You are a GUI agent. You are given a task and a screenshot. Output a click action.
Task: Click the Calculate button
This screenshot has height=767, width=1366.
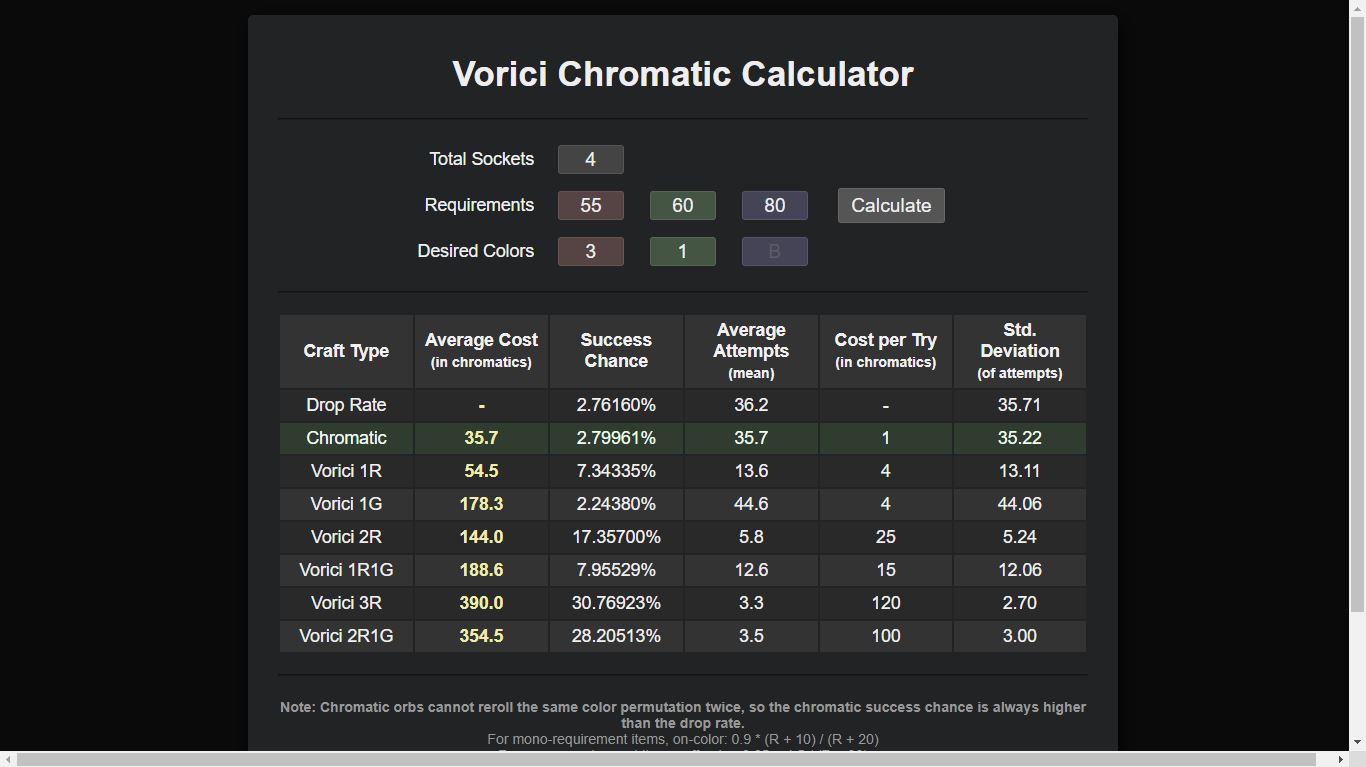(x=891, y=206)
